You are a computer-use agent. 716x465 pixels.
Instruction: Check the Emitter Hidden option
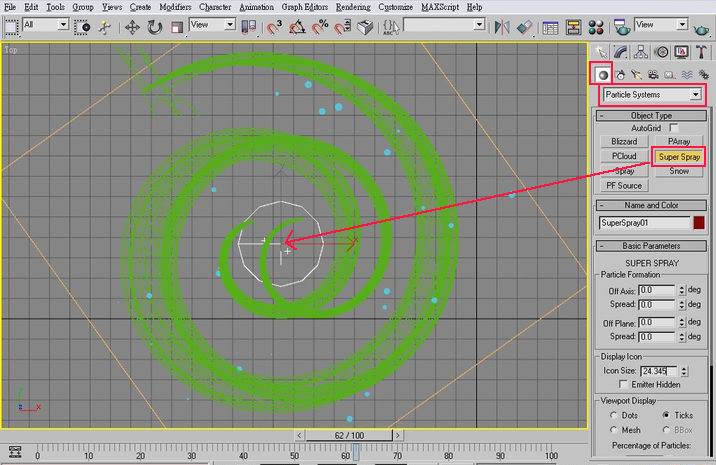coord(624,384)
